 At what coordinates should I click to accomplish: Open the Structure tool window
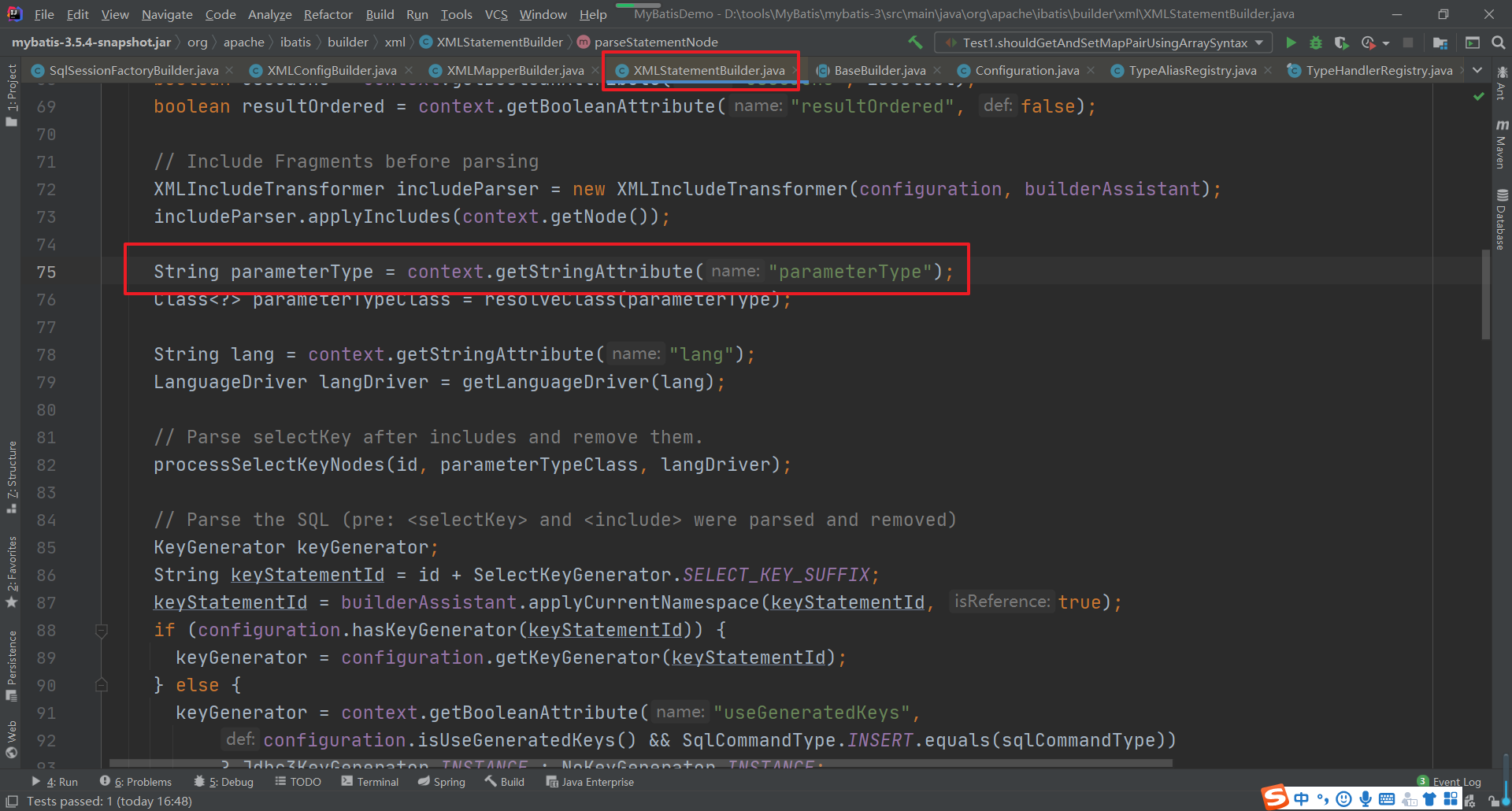[11, 477]
